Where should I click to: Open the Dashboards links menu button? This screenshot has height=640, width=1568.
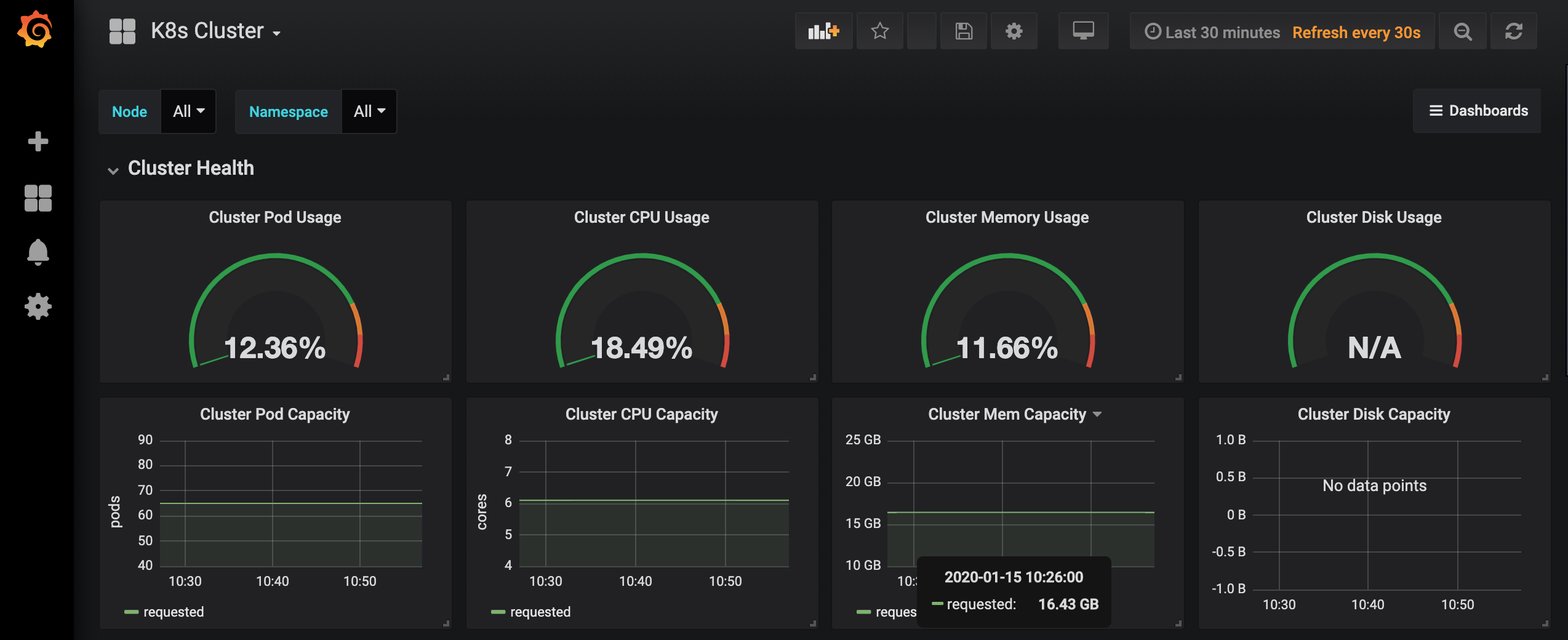[x=1478, y=111]
